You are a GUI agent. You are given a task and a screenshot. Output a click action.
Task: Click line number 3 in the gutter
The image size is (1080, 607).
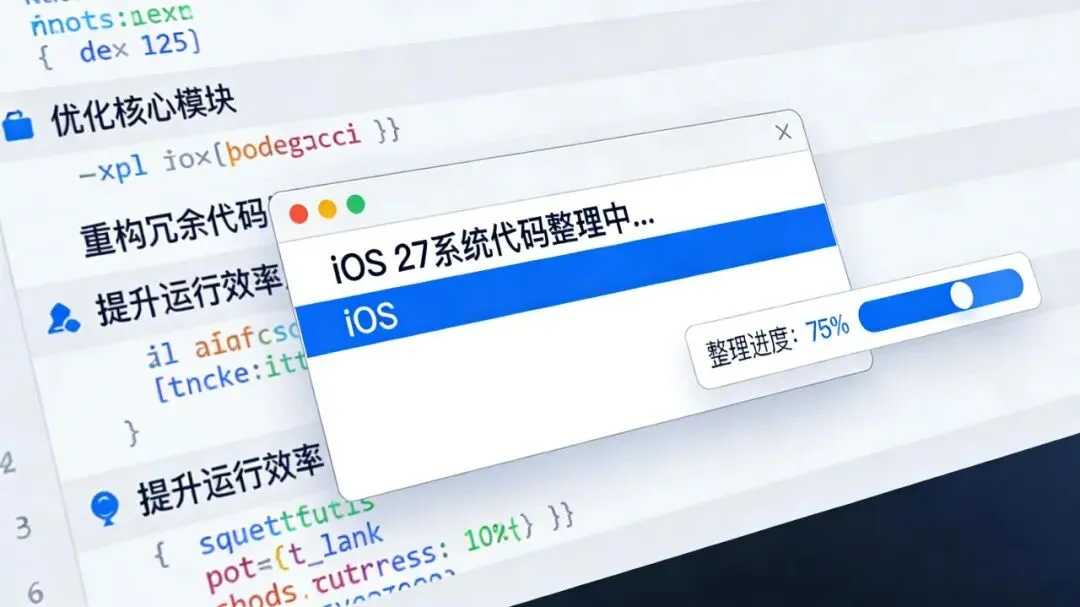click(23, 528)
